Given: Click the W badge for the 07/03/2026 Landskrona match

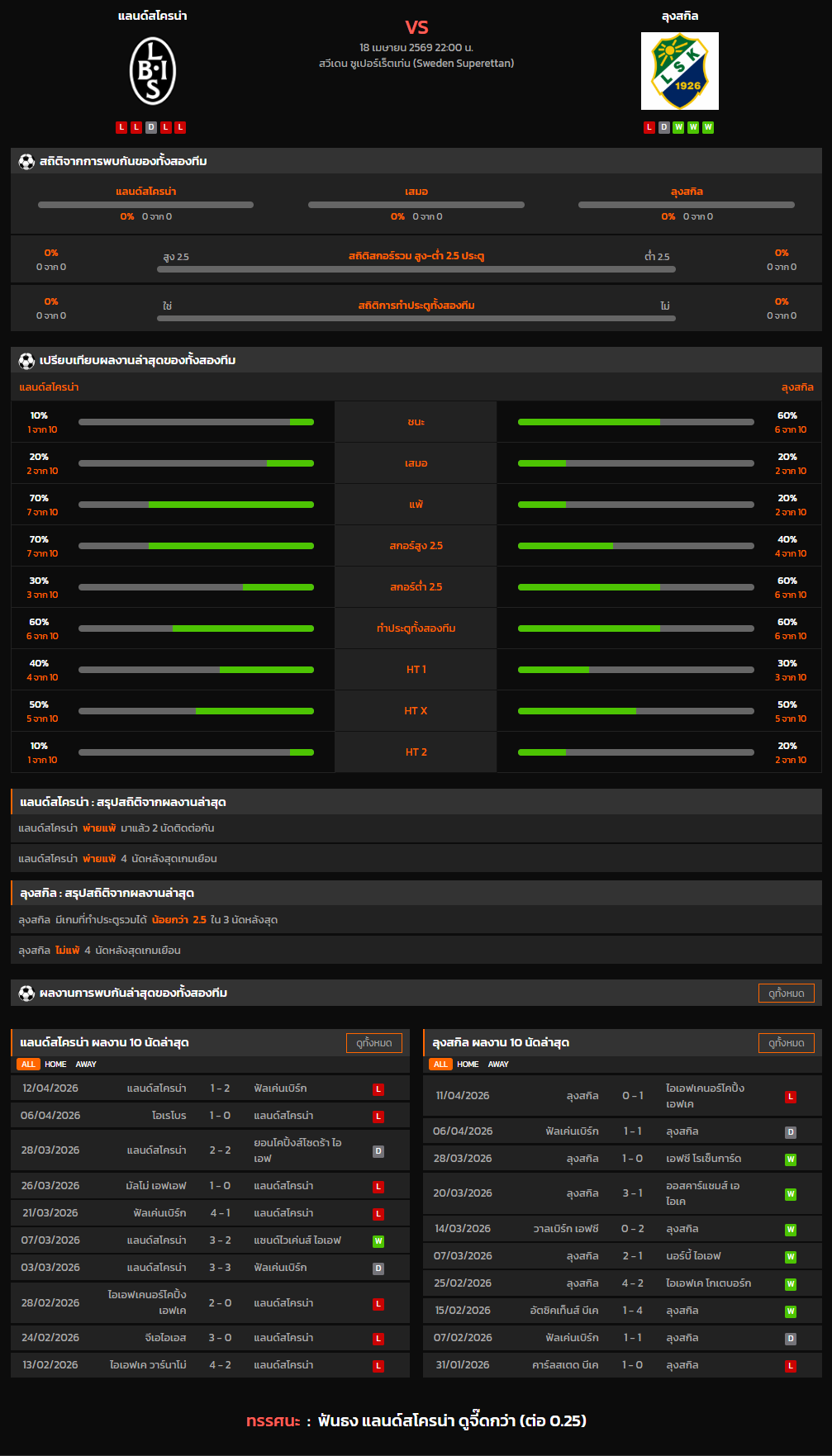Looking at the screenshot, I should coord(378,1241).
